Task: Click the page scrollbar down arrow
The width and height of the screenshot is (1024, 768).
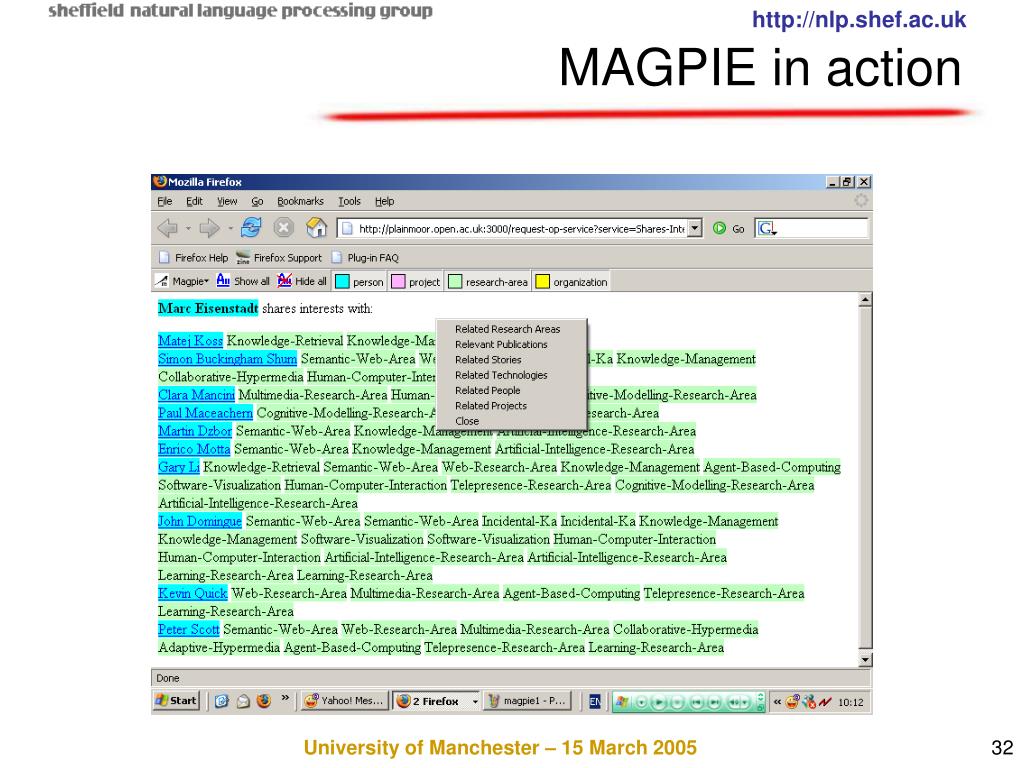Action: pos(865,660)
